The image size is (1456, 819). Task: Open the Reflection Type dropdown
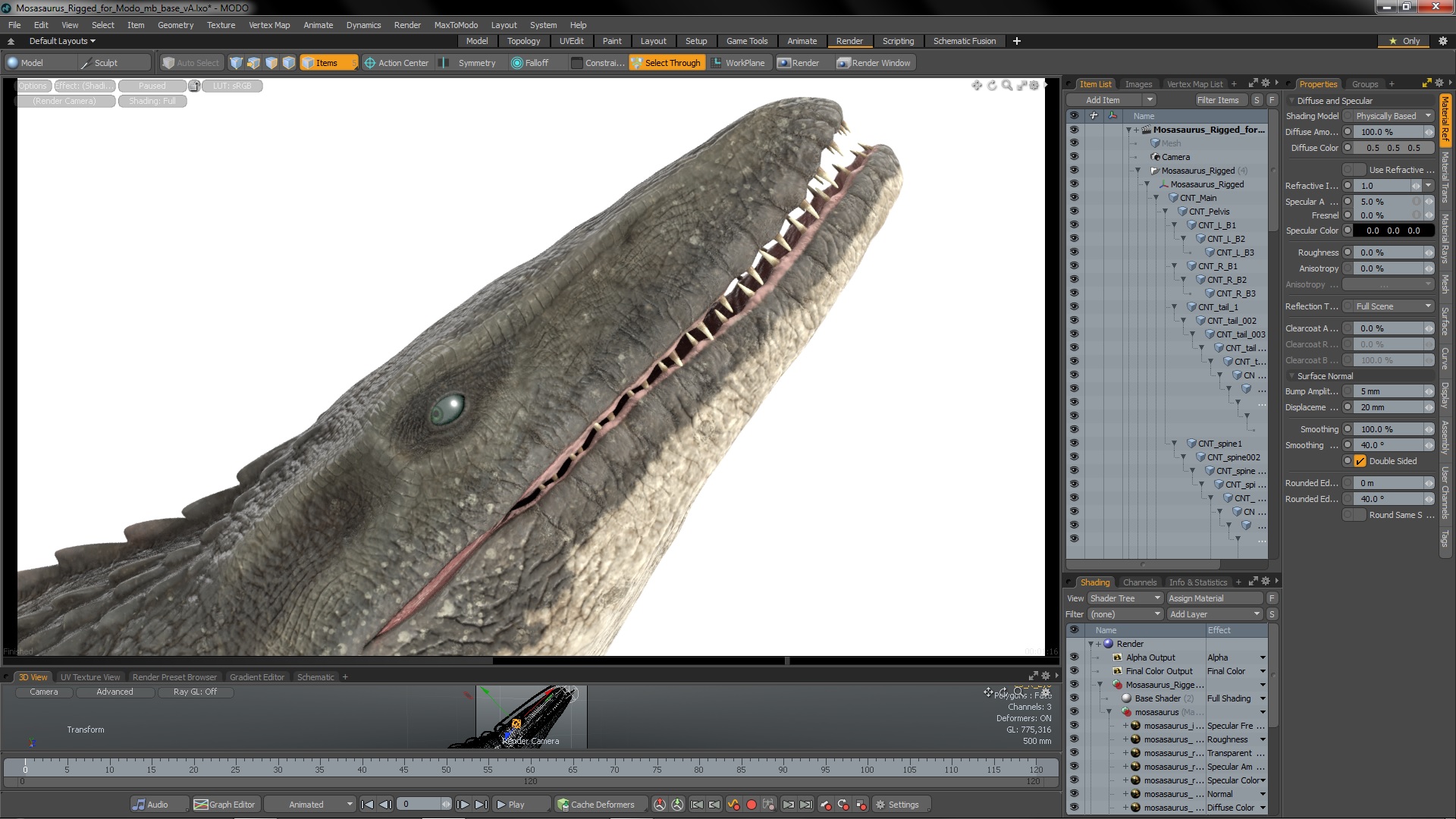(1394, 306)
